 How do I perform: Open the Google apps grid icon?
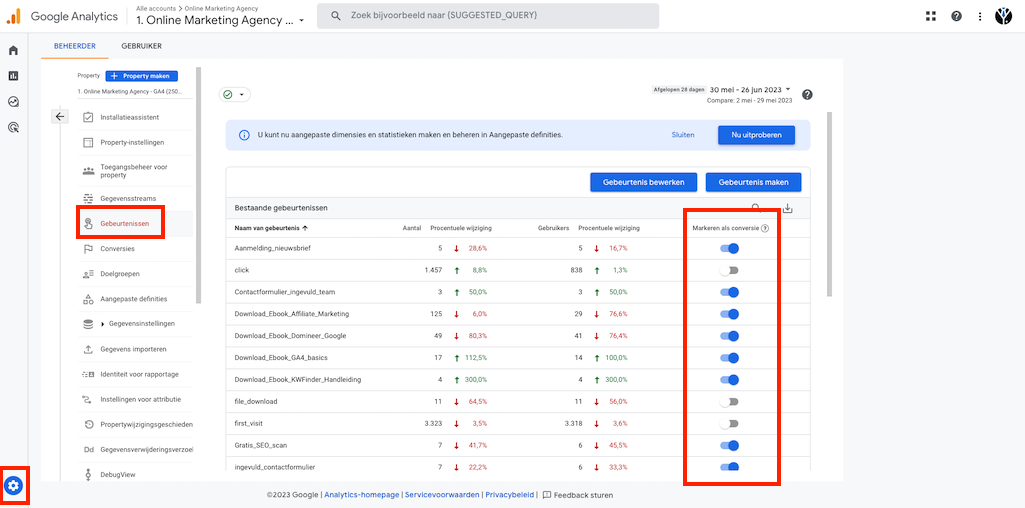[931, 16]
